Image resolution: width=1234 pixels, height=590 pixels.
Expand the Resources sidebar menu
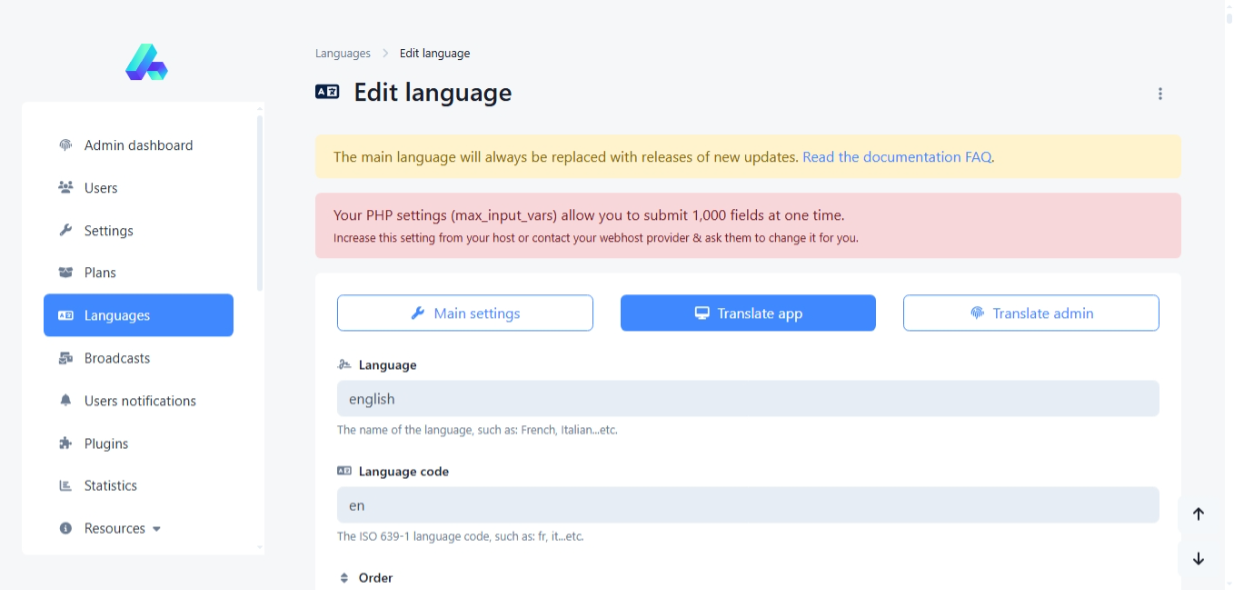tap(115, 529)
